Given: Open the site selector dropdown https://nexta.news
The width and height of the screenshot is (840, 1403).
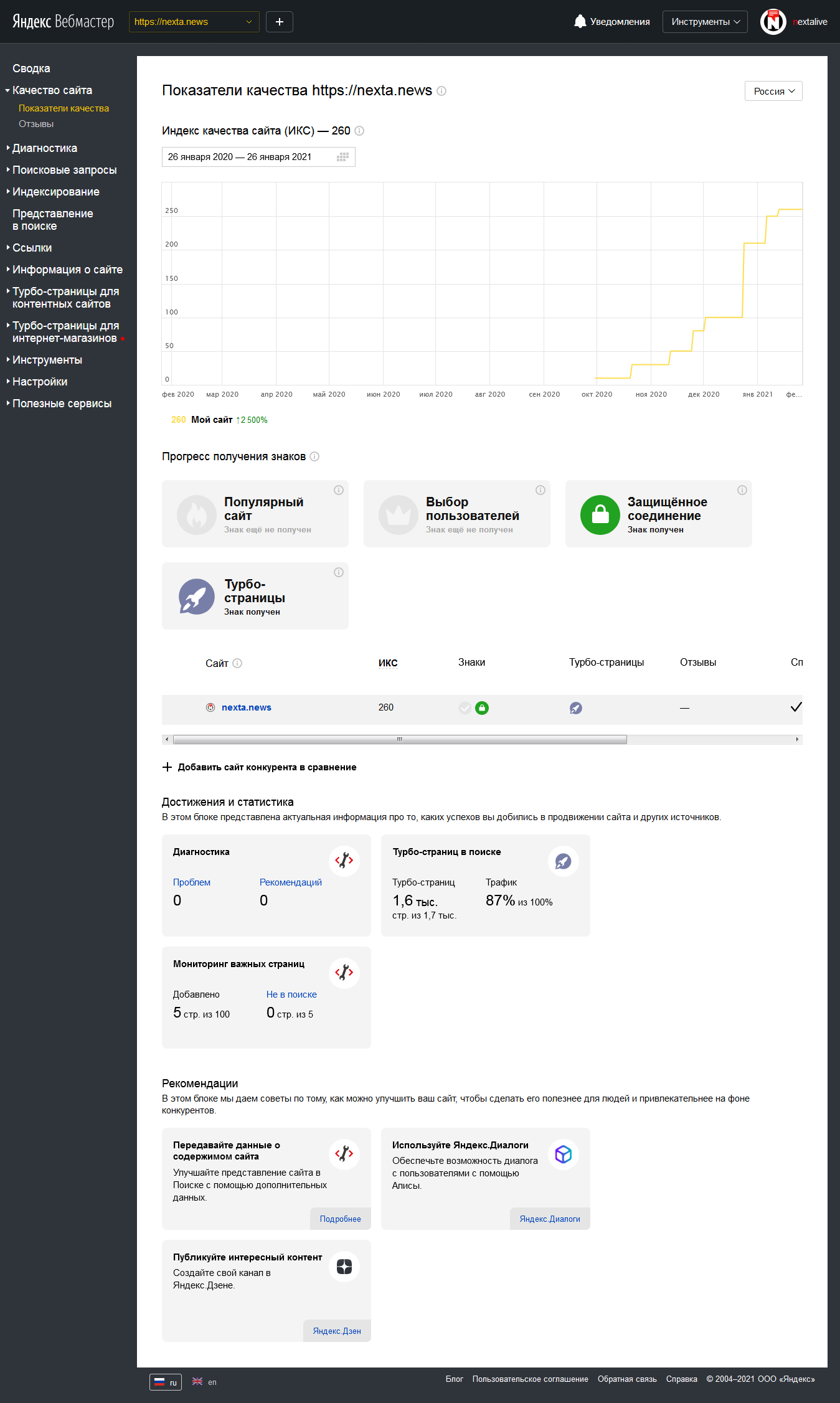Looking at the screenshot, I should tap(194, 22).
